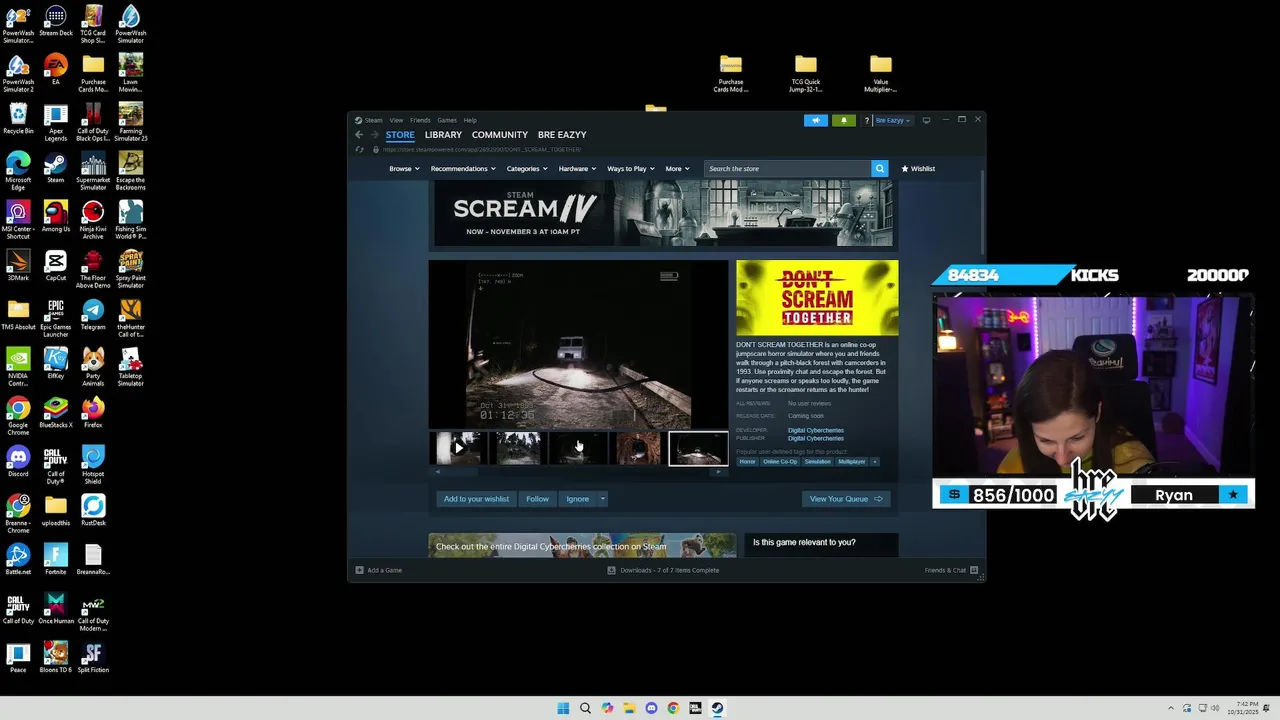
Task: Click the store search magnifier button
Action: point(880,169)
